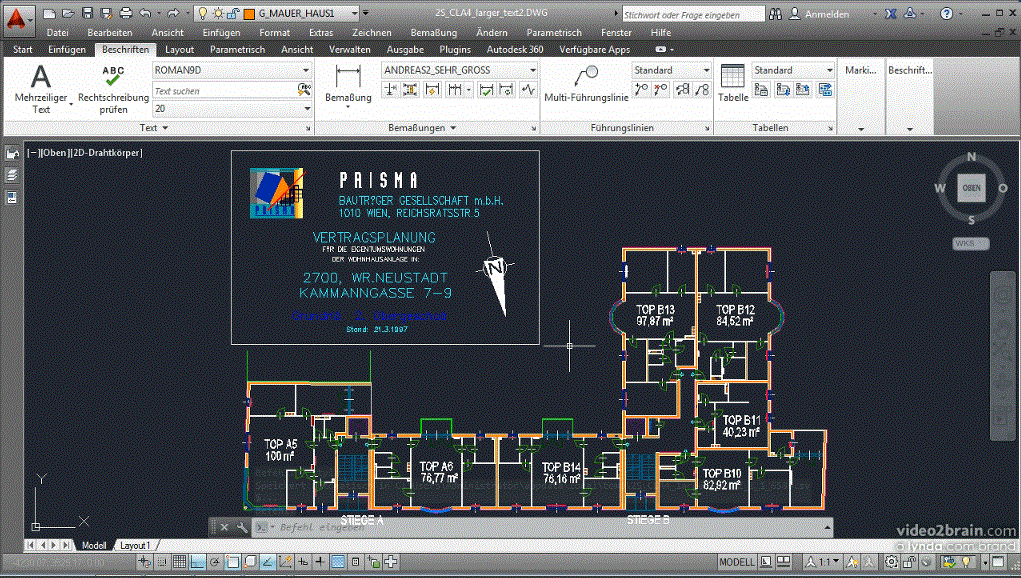Click the OBEN face on ViewCube
This screenshot has height=578, width=1021.
point(972,187)
